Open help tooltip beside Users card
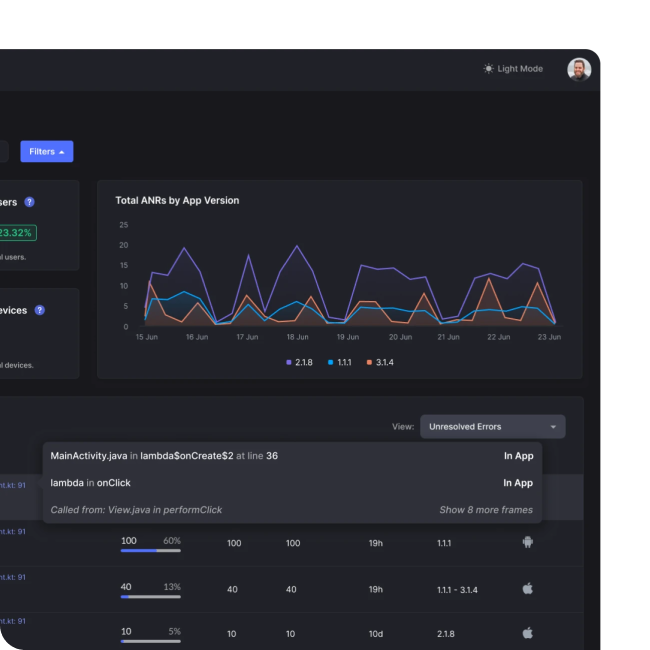Screen dimensions: 650x650 pos(29,202)
